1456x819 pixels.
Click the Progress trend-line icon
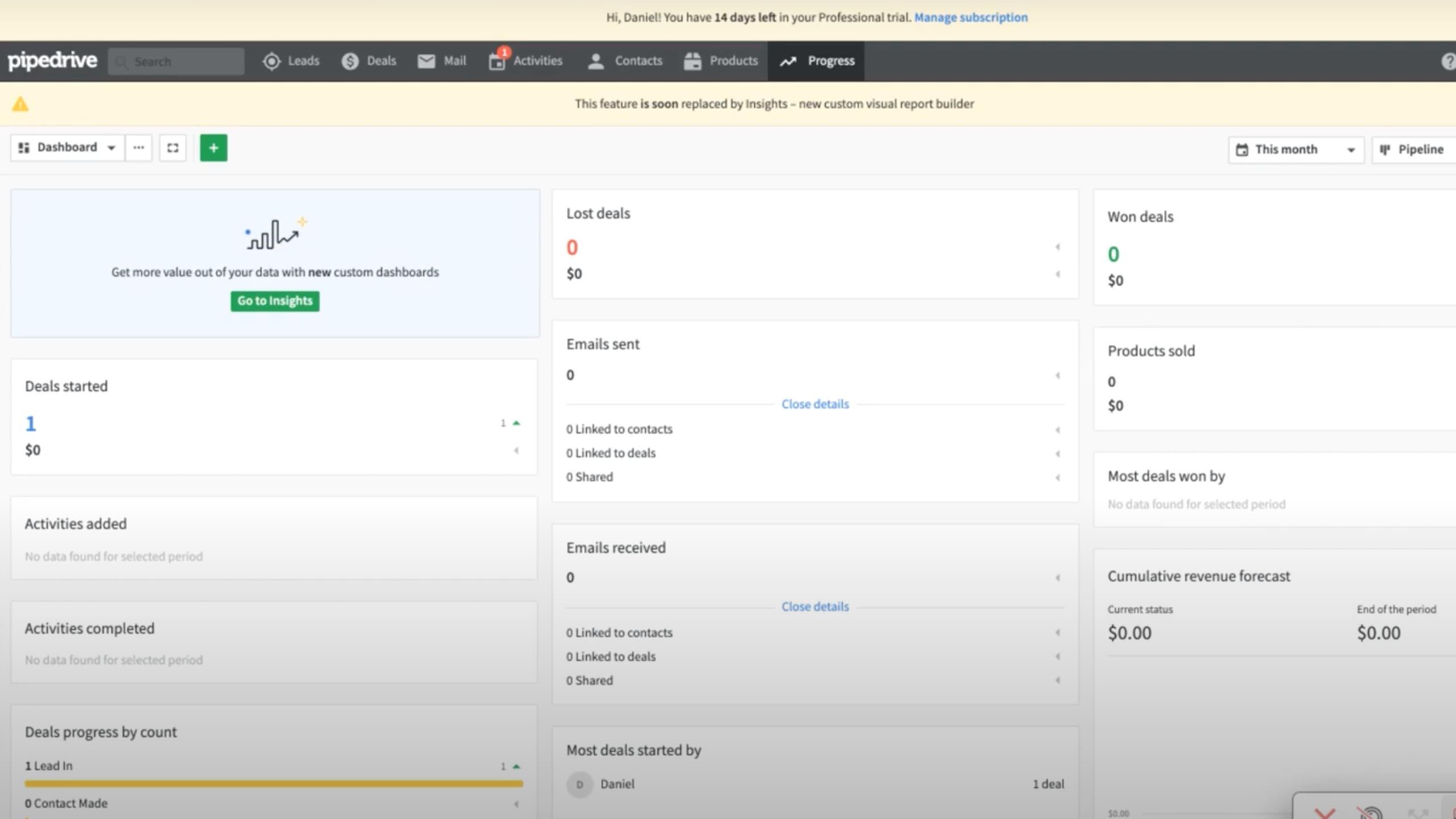[x=788, y=61]
